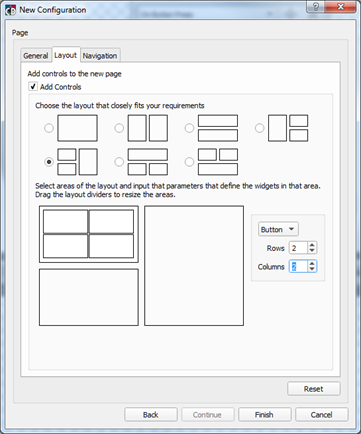Click the Reset button

point(314,389)
